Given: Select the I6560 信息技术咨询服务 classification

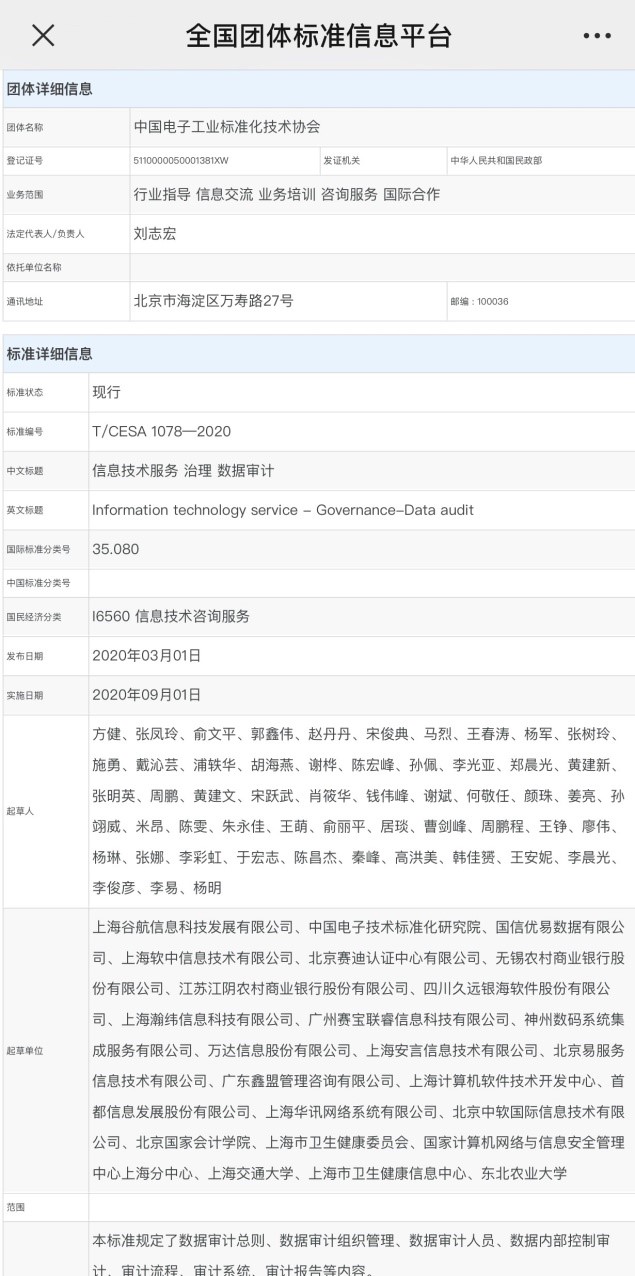Looking at the screenshot, I should 170,616.
